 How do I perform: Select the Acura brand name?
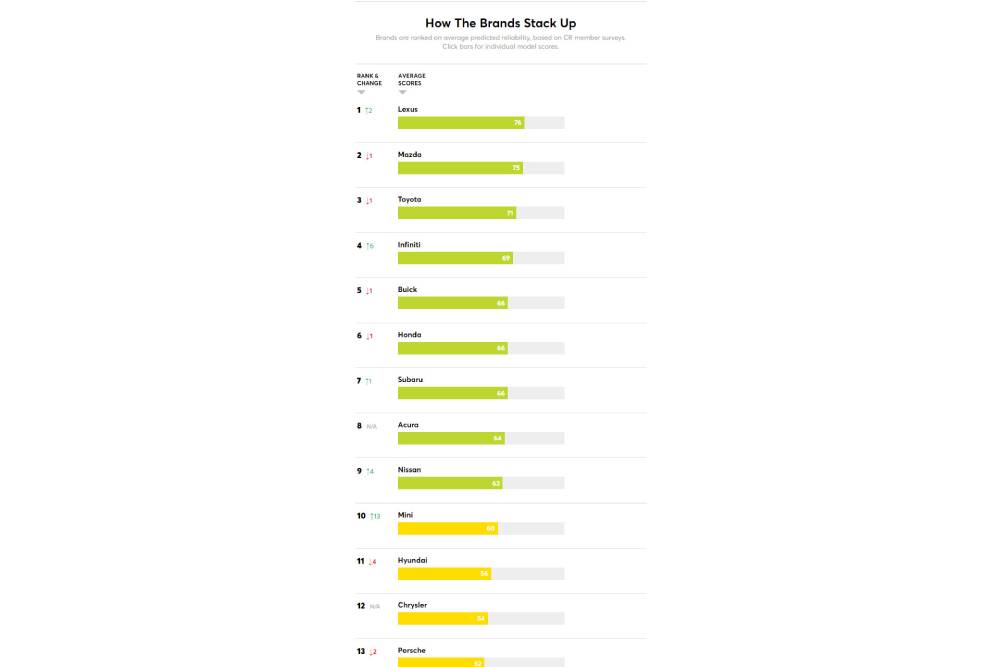coord(408,425)
